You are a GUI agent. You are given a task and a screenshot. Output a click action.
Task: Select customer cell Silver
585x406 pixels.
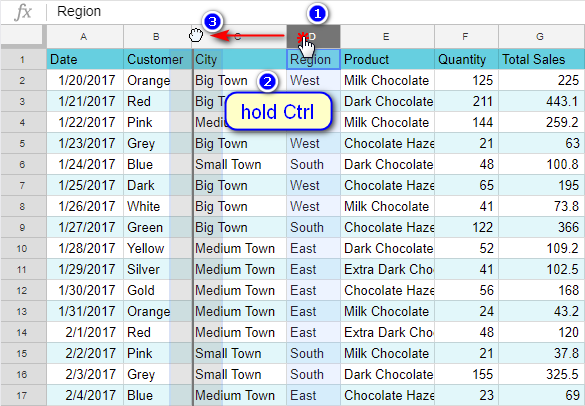pyautogui.click(x=158, y=269)
